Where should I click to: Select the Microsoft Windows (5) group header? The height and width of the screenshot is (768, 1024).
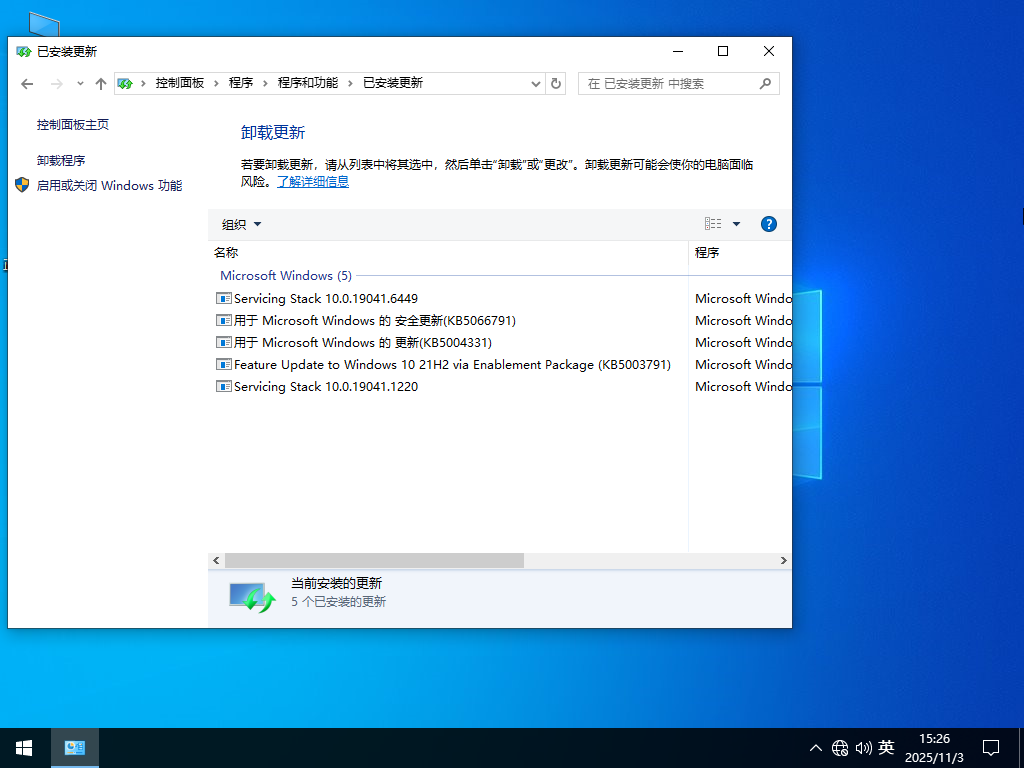[286, 275]
